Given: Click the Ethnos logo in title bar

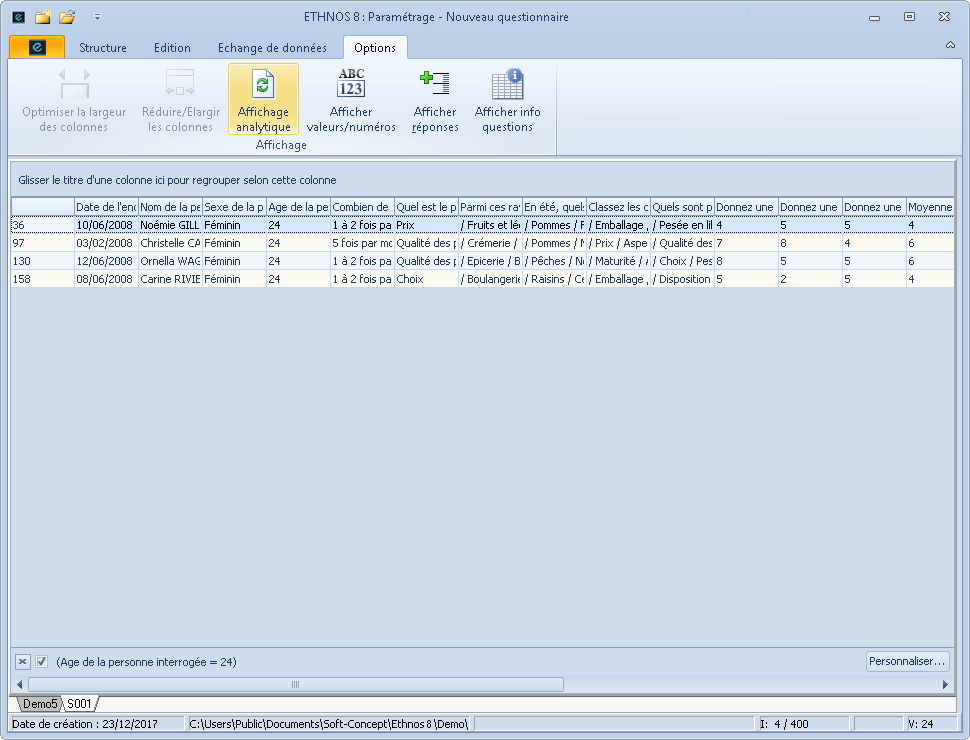Looking at the screenshot, I should (19, 17).
